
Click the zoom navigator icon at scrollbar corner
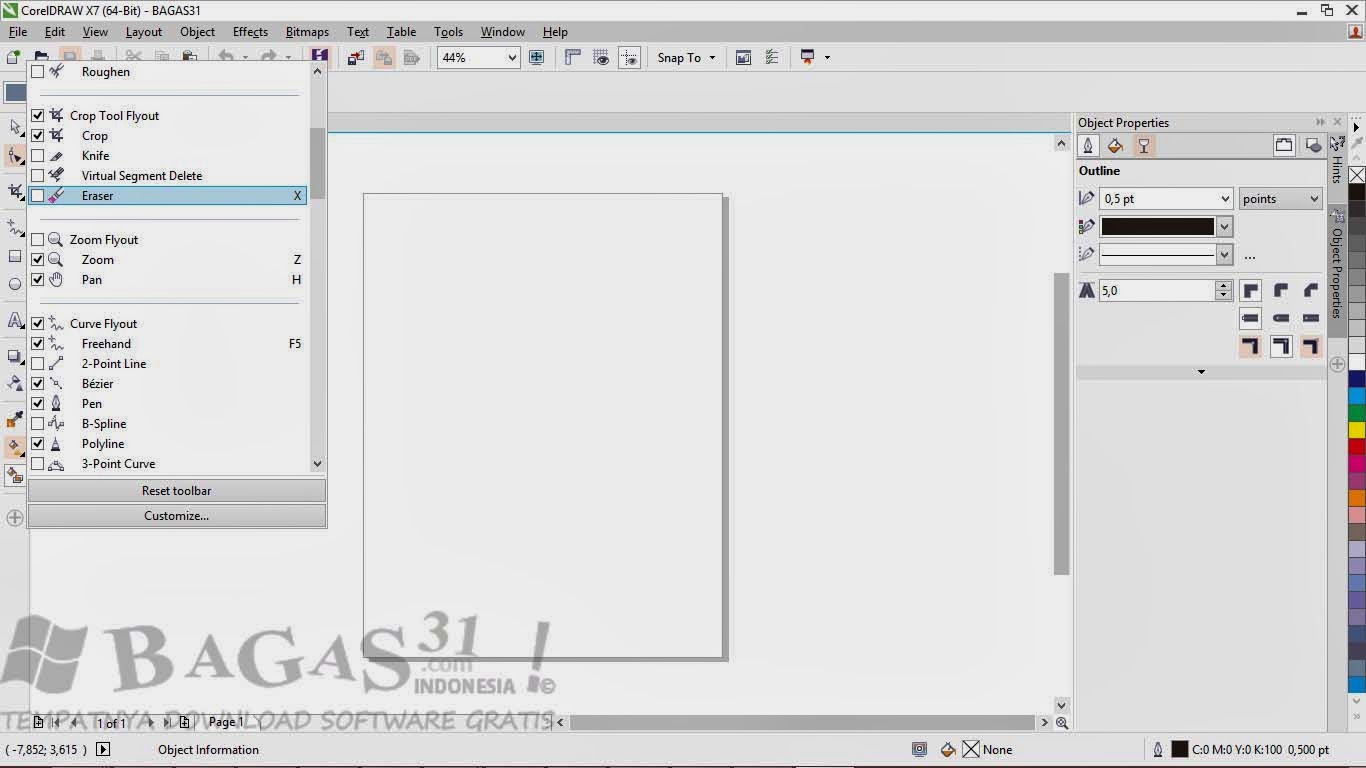(x=1062, y=723)
